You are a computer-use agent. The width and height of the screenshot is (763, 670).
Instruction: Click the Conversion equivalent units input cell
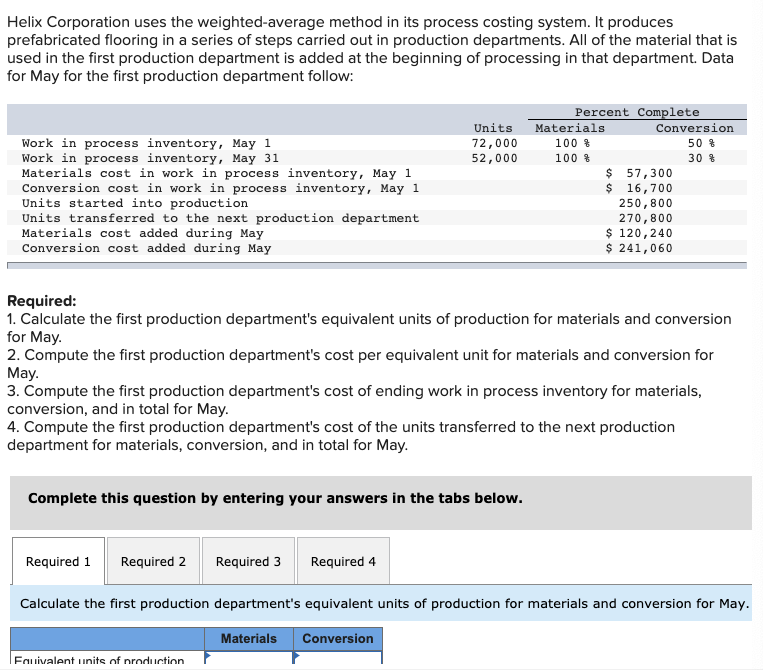coord(338,658)
